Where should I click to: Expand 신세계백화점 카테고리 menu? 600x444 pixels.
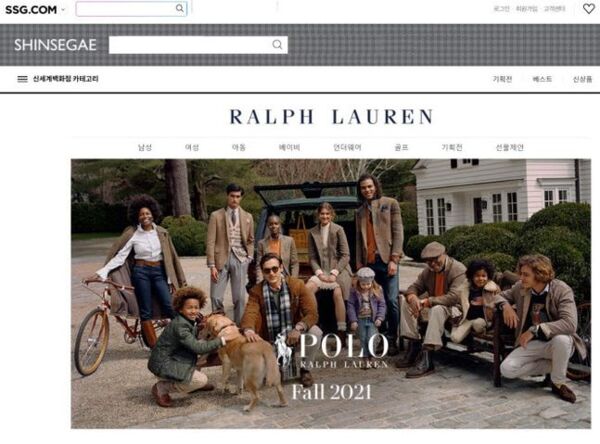tap(65, 79)
